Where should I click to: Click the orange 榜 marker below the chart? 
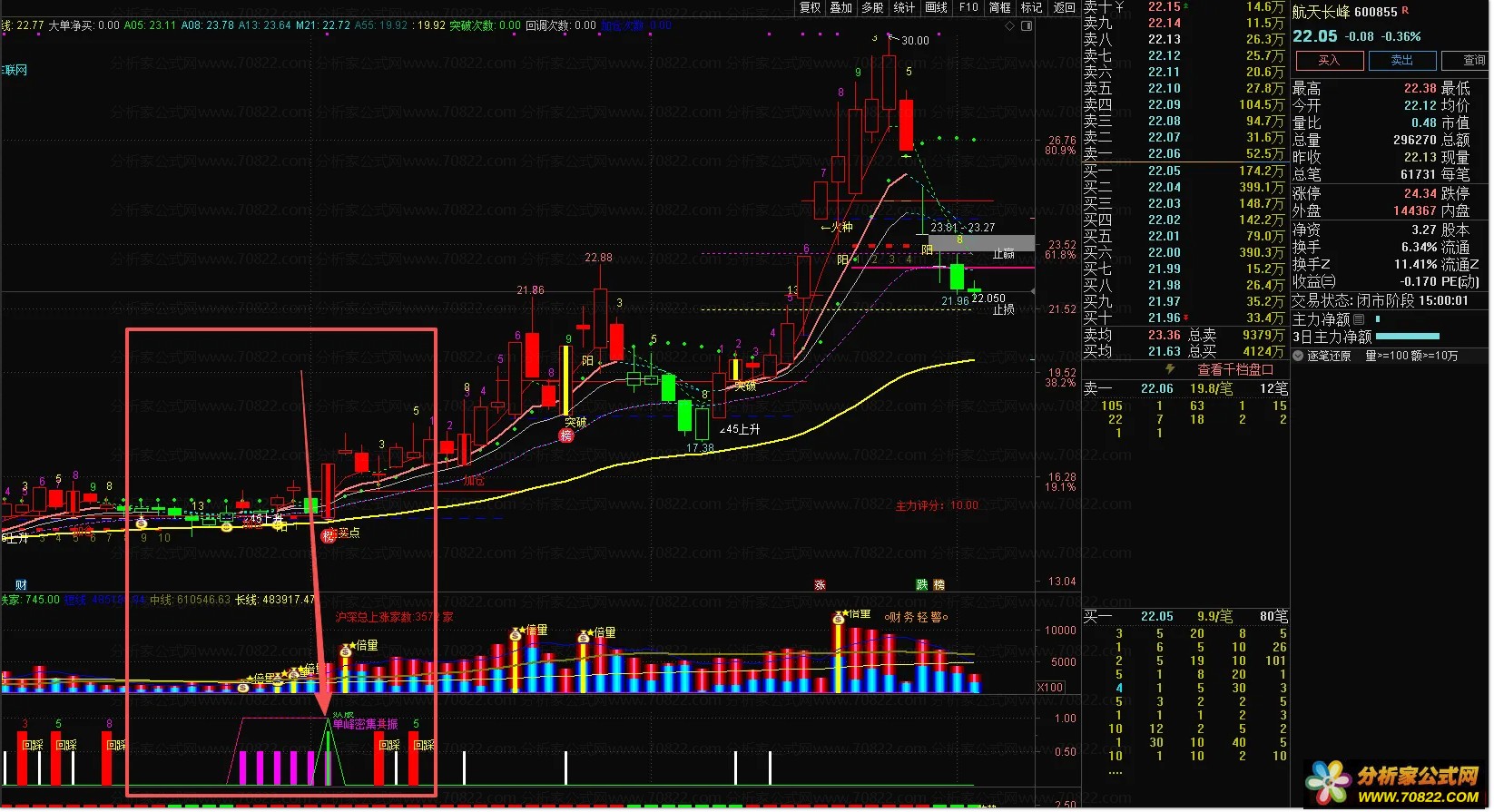pos(939,584)
